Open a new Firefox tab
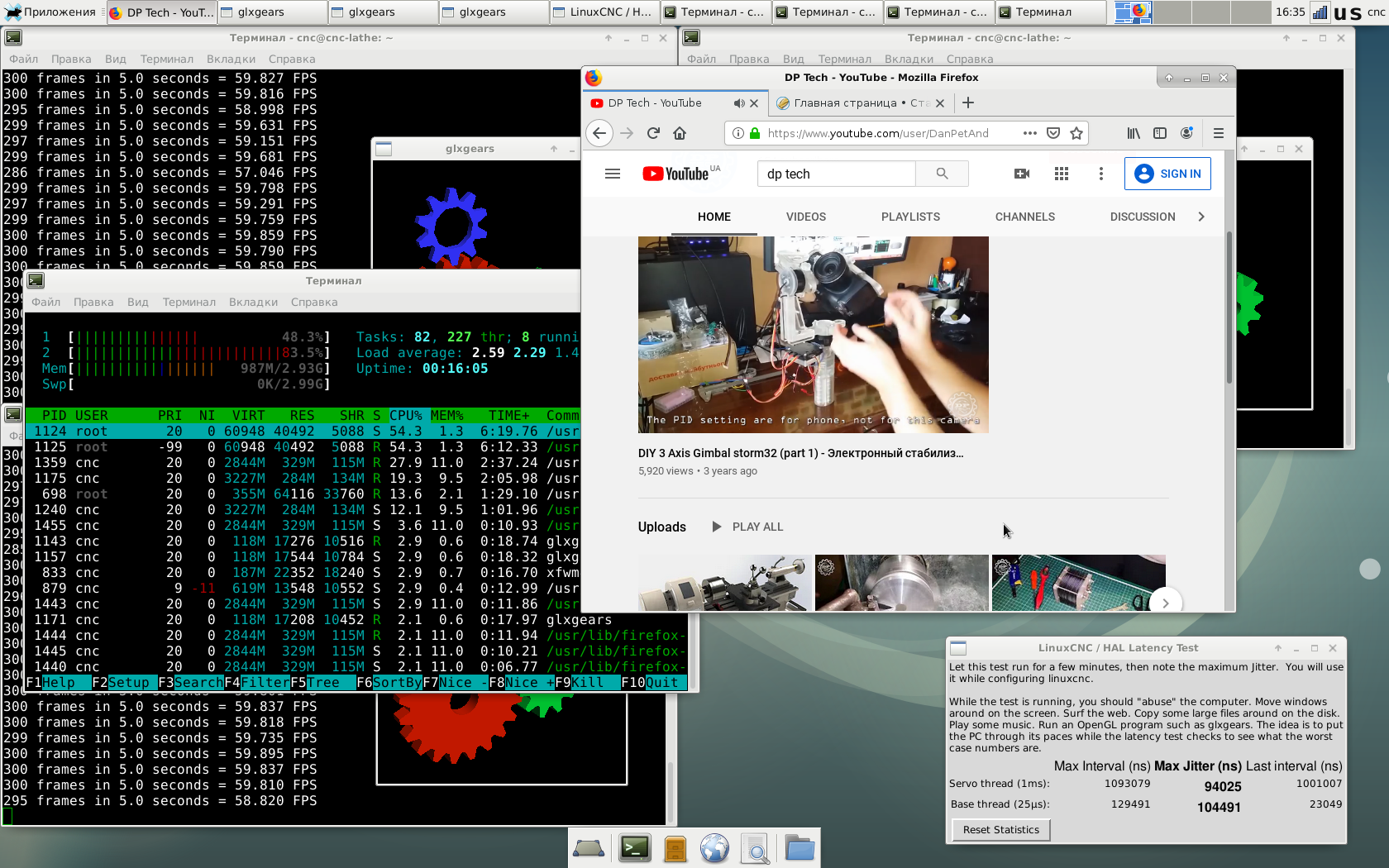Viewport: 1389px width, 868px height. click(x=968, y=103)
